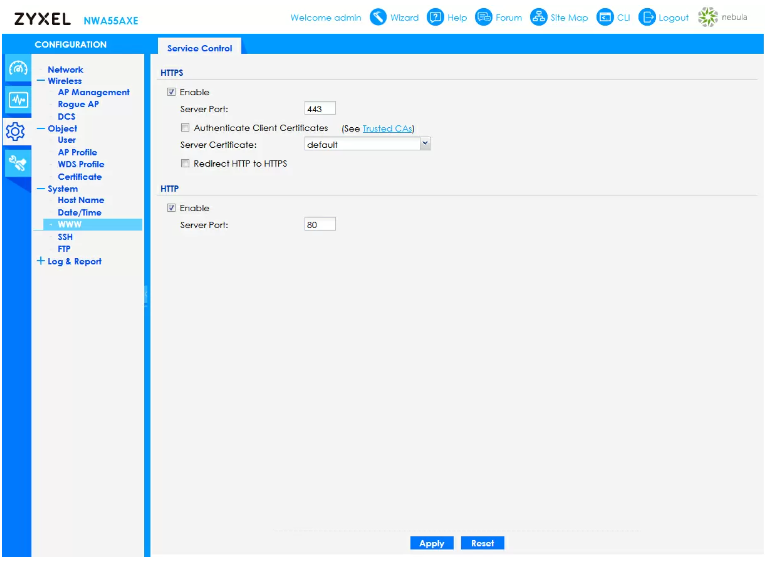Disable the HTTPS Enable checkbox
This screenshot has height=565, width=765.
click(x=172, y=92)
